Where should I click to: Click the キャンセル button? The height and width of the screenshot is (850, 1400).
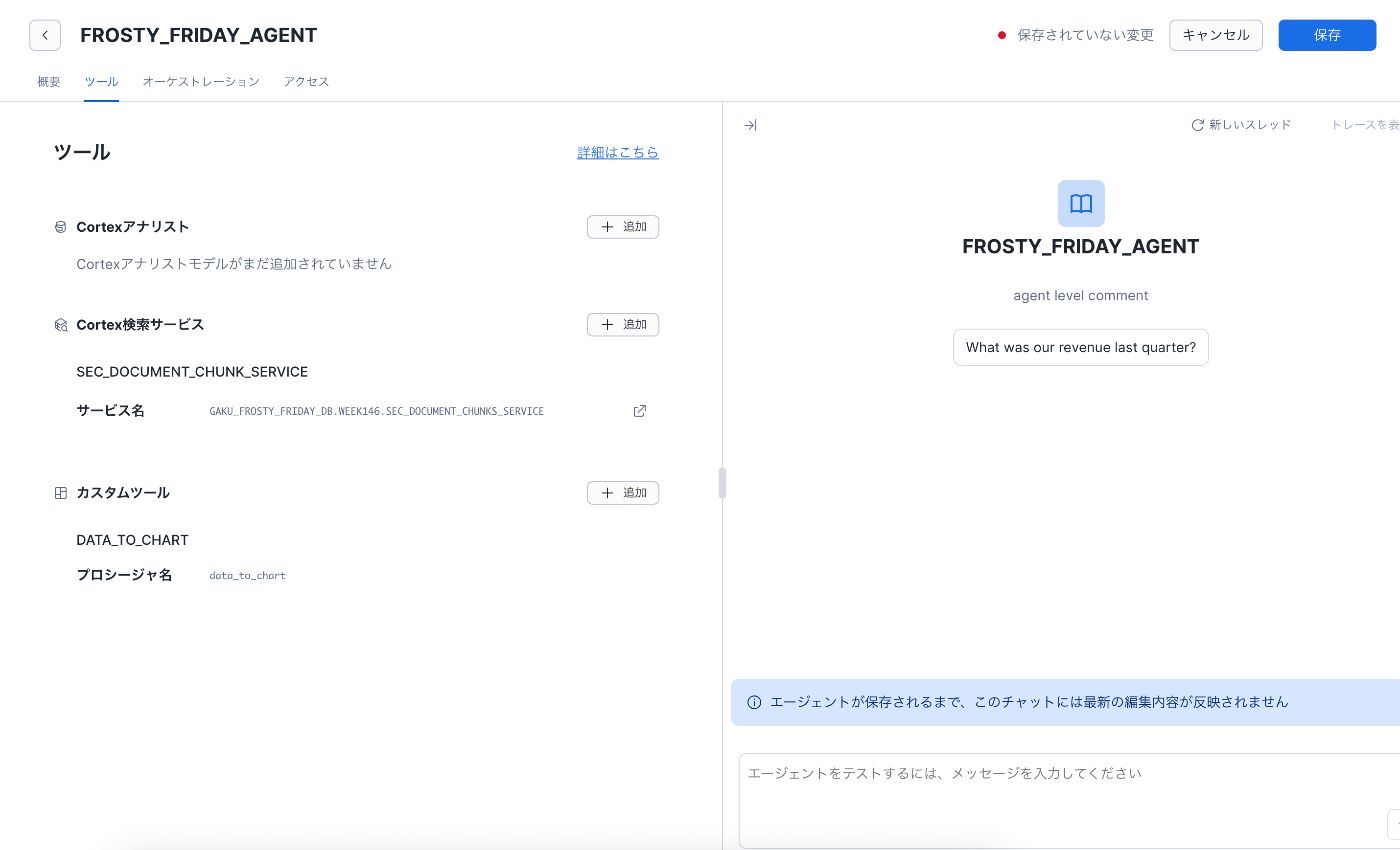point(1216,35)
